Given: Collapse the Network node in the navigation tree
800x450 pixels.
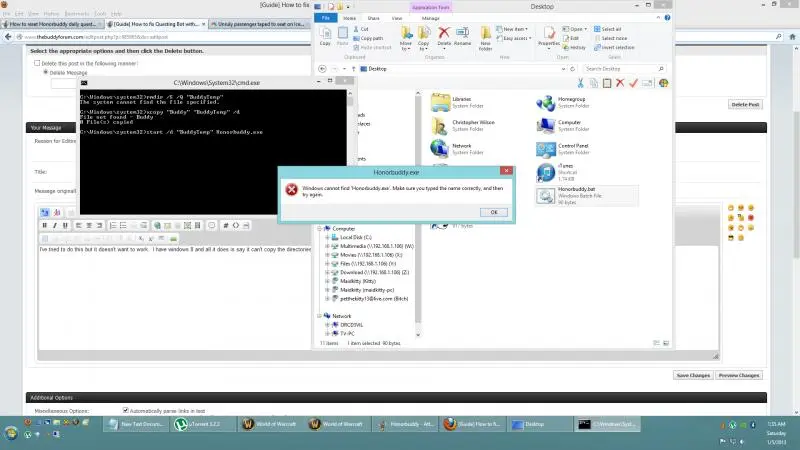Looking at the screenshot, I should click(320, 316).
